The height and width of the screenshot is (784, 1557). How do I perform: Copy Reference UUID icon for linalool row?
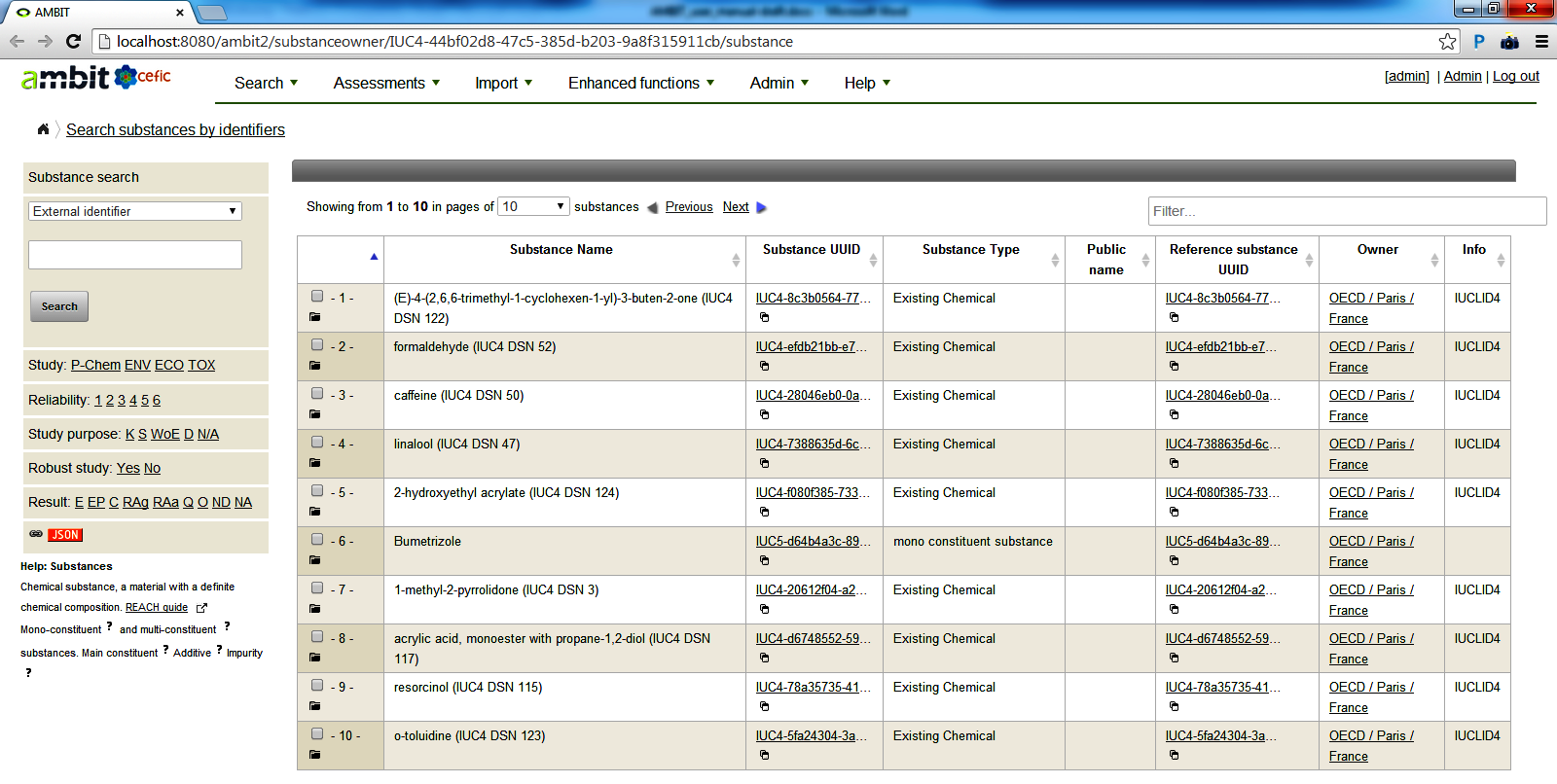pyautogui.click(x=1174, y=463)
